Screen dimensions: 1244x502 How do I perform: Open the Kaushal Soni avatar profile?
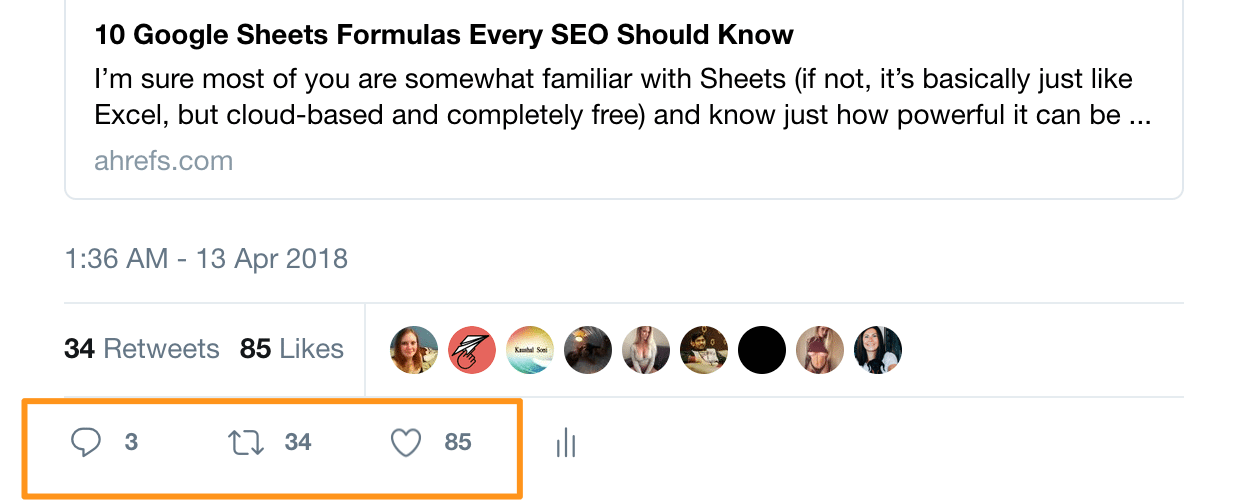pyautogui.click(x=530, y=350)
